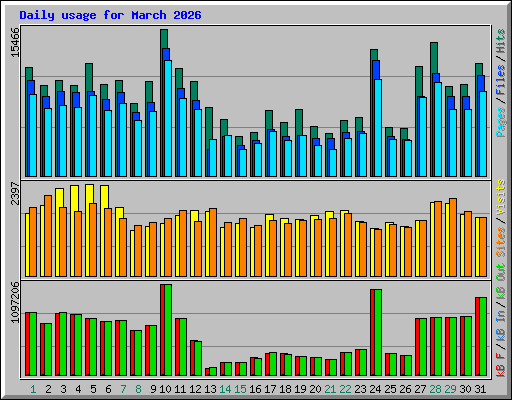Click the green kB bar for day 27
Viewport: 512px width, 400px height.
pyautogui.click(x=423, y=347)
